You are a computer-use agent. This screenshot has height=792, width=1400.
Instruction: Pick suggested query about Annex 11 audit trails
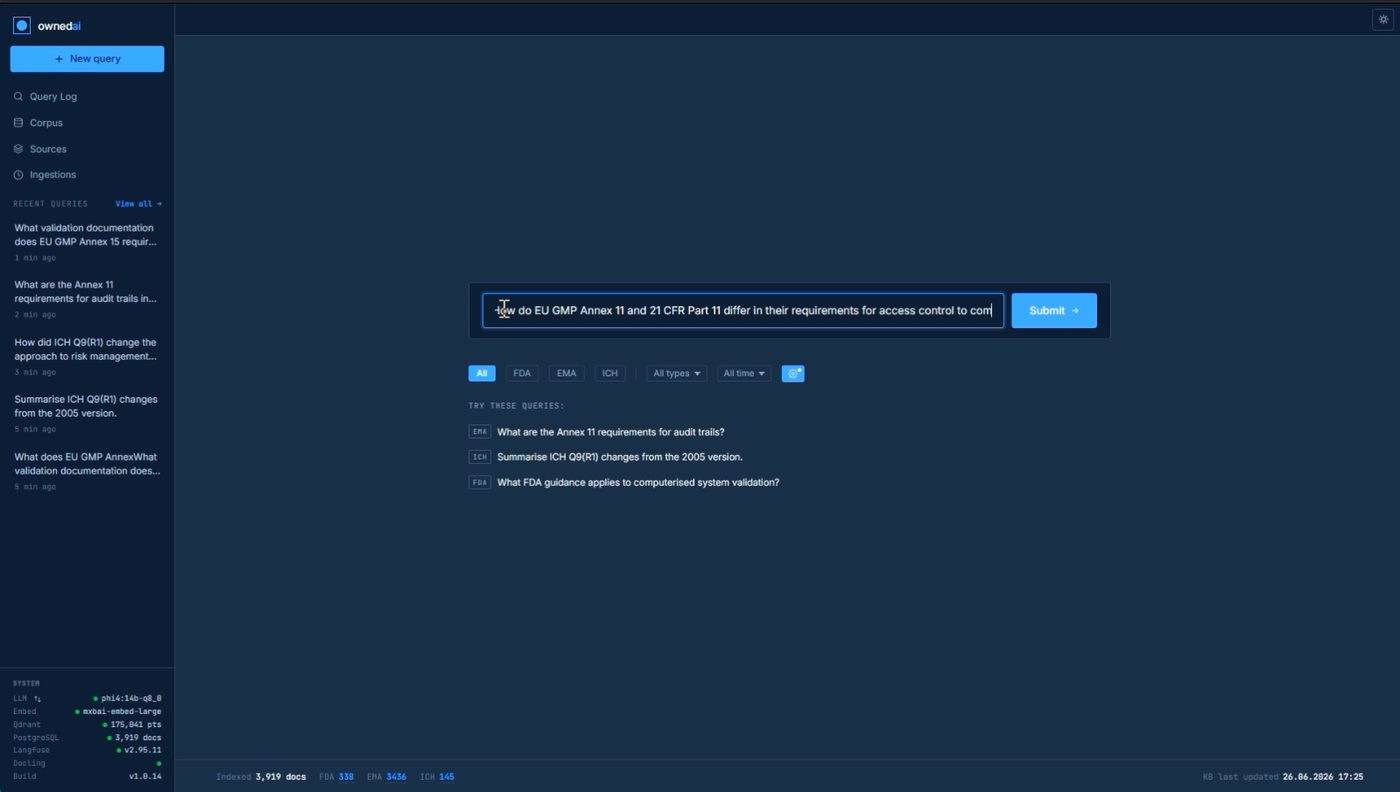611,432
